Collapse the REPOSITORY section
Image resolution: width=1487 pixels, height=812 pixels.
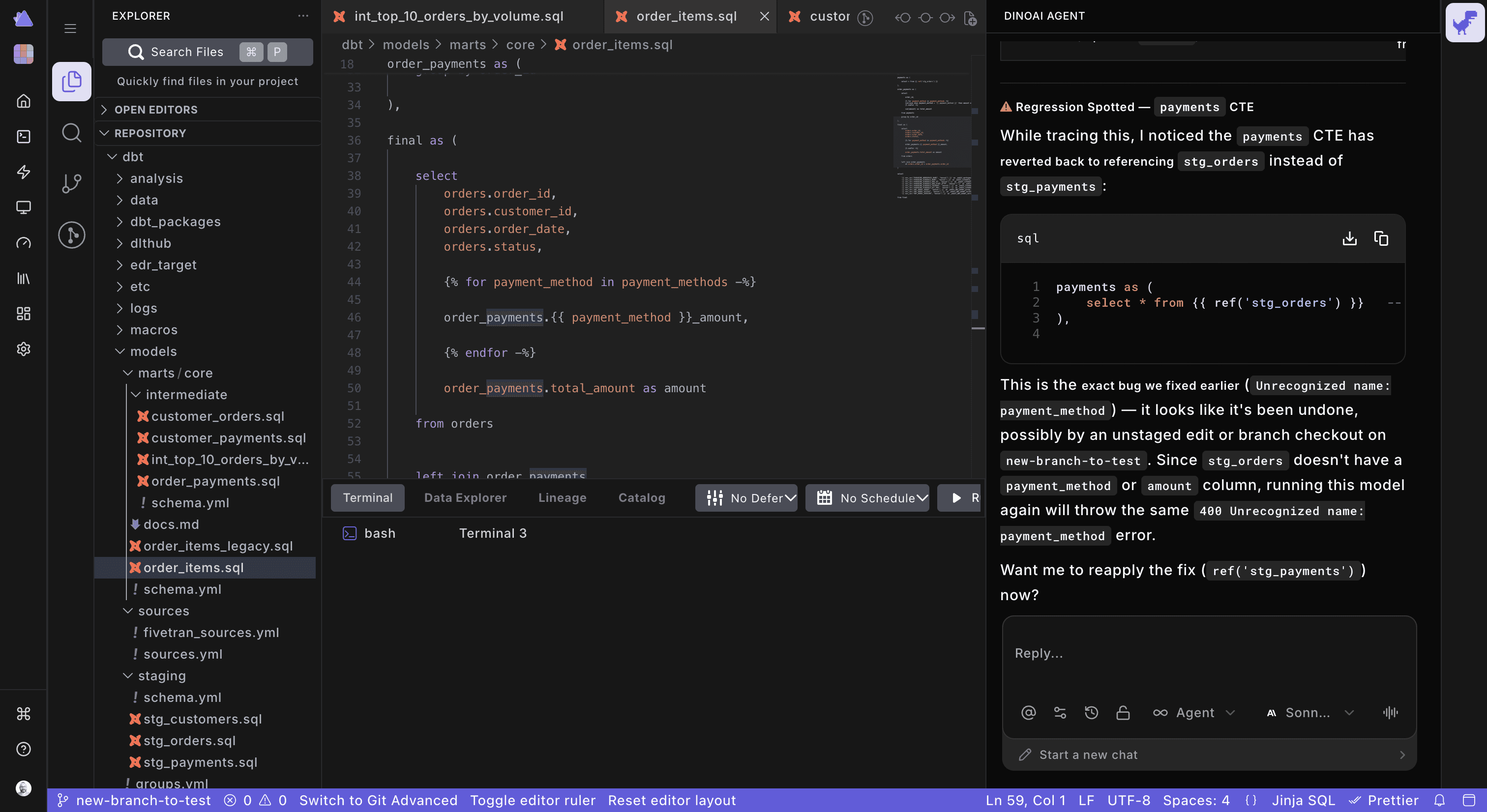click(x=208, y=133)
